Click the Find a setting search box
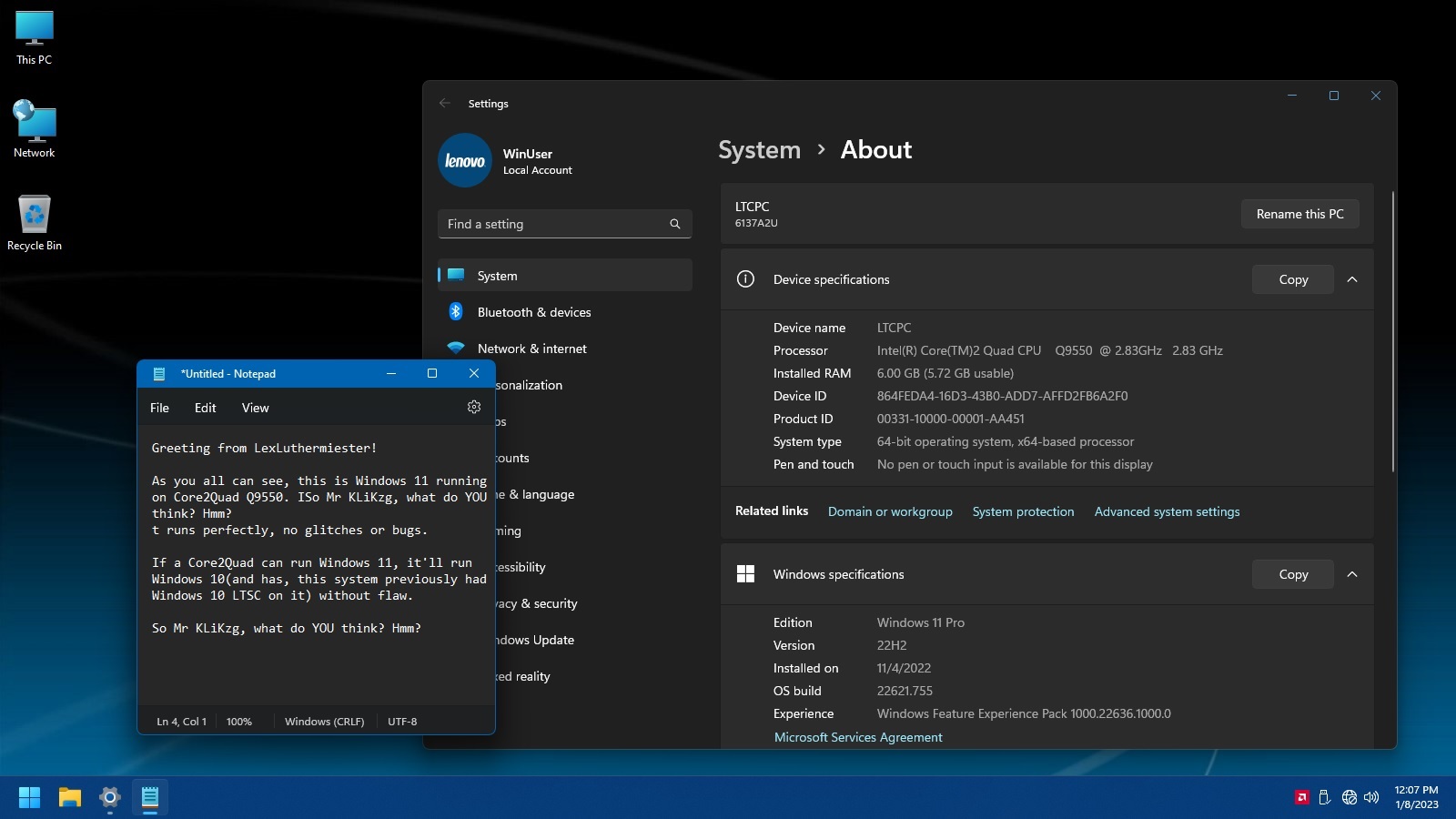The image size is (1456, 819). click(565, 224)
